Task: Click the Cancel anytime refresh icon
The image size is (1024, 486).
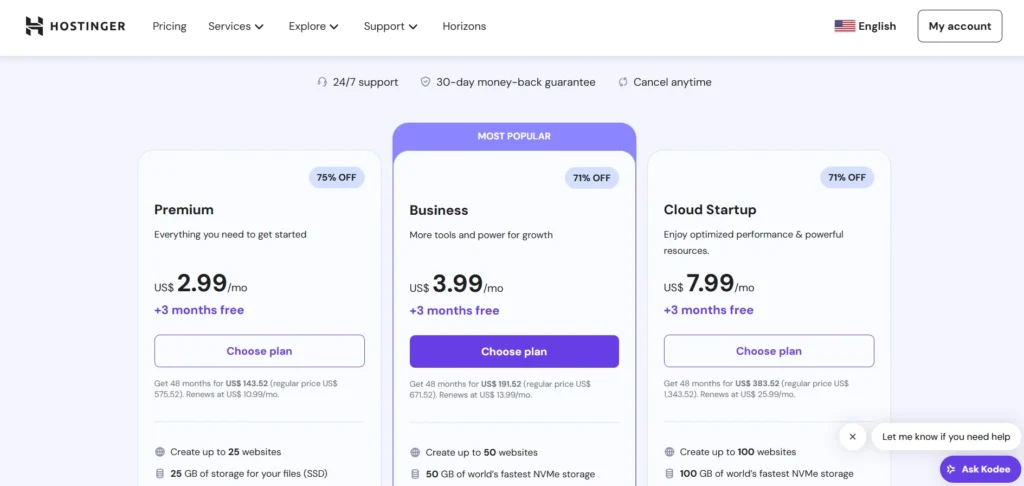Action: click(x=623, y=82)
